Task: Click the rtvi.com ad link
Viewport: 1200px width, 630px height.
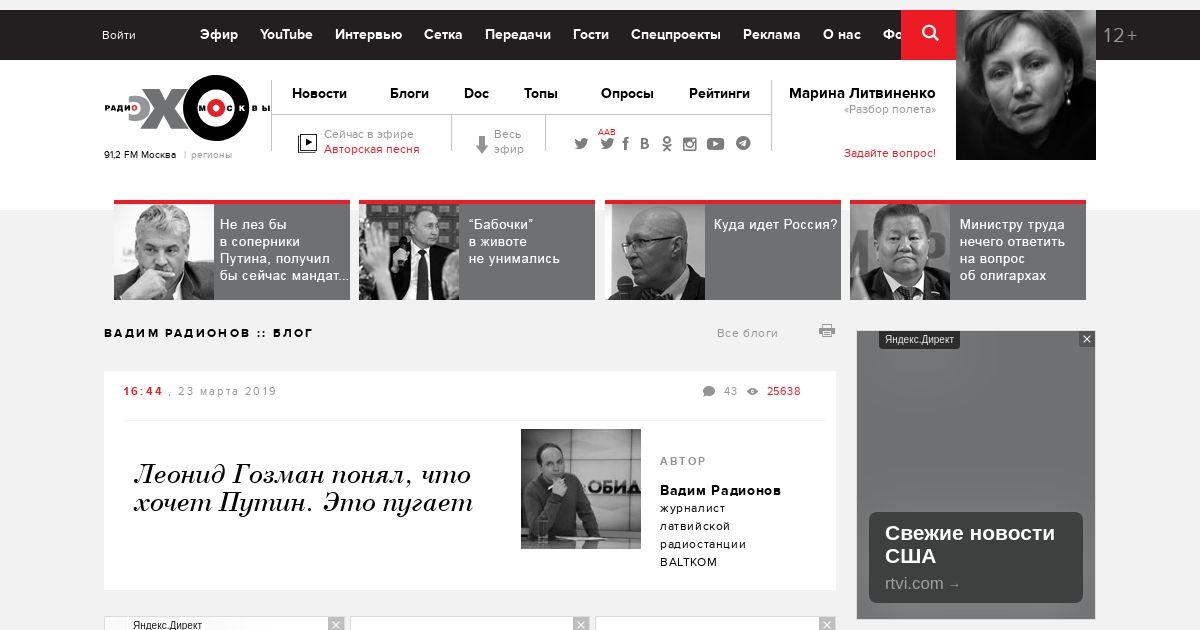Action: (x=922, y=584)
